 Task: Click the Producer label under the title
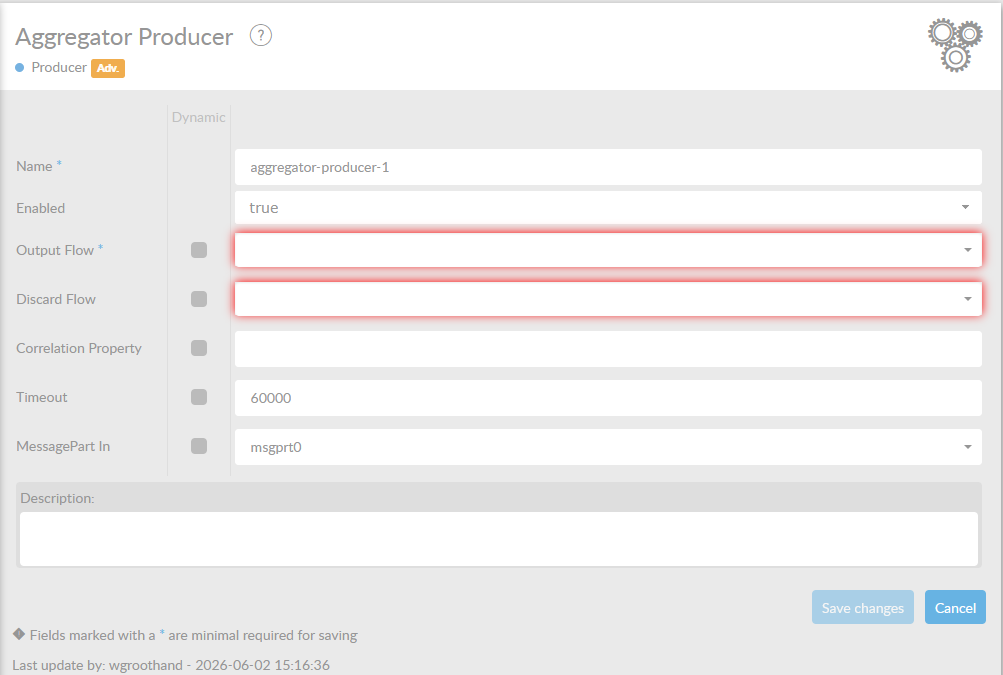tap(59, 67)
